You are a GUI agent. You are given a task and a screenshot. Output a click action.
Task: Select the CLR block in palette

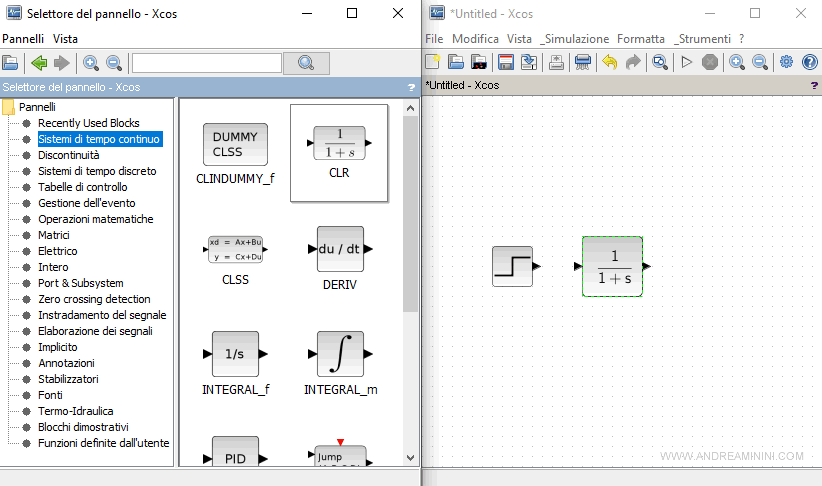(x=339, y=153)
